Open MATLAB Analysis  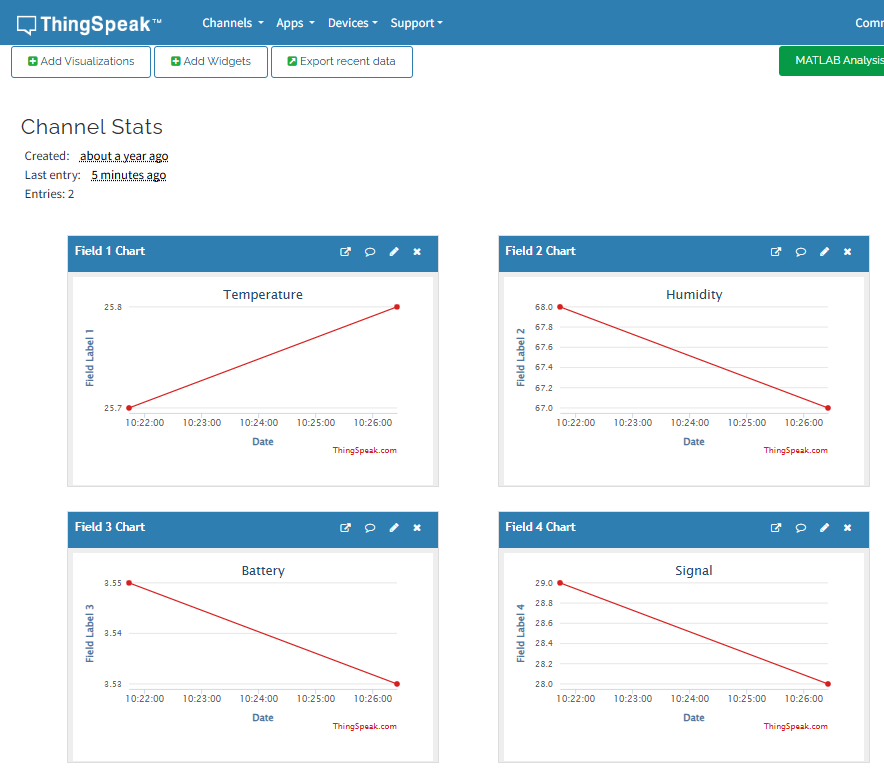coord(832,60)
